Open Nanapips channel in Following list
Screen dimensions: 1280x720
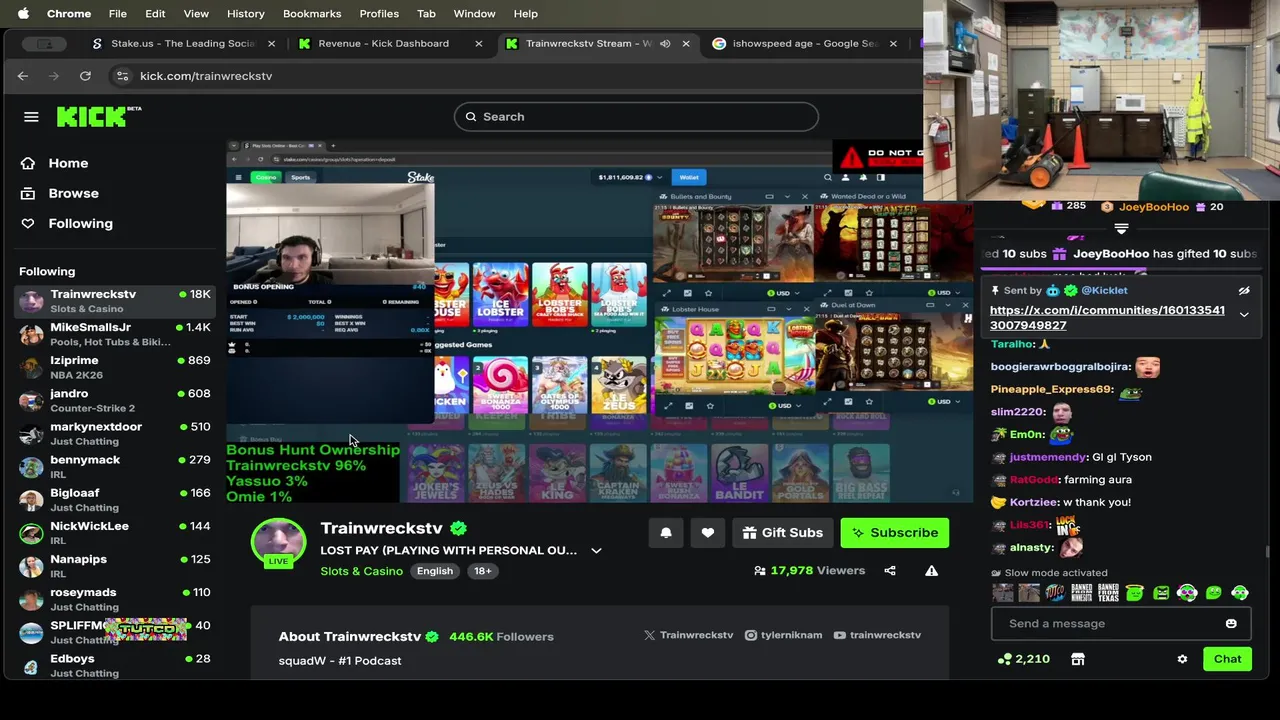click(x=115, y=565)
